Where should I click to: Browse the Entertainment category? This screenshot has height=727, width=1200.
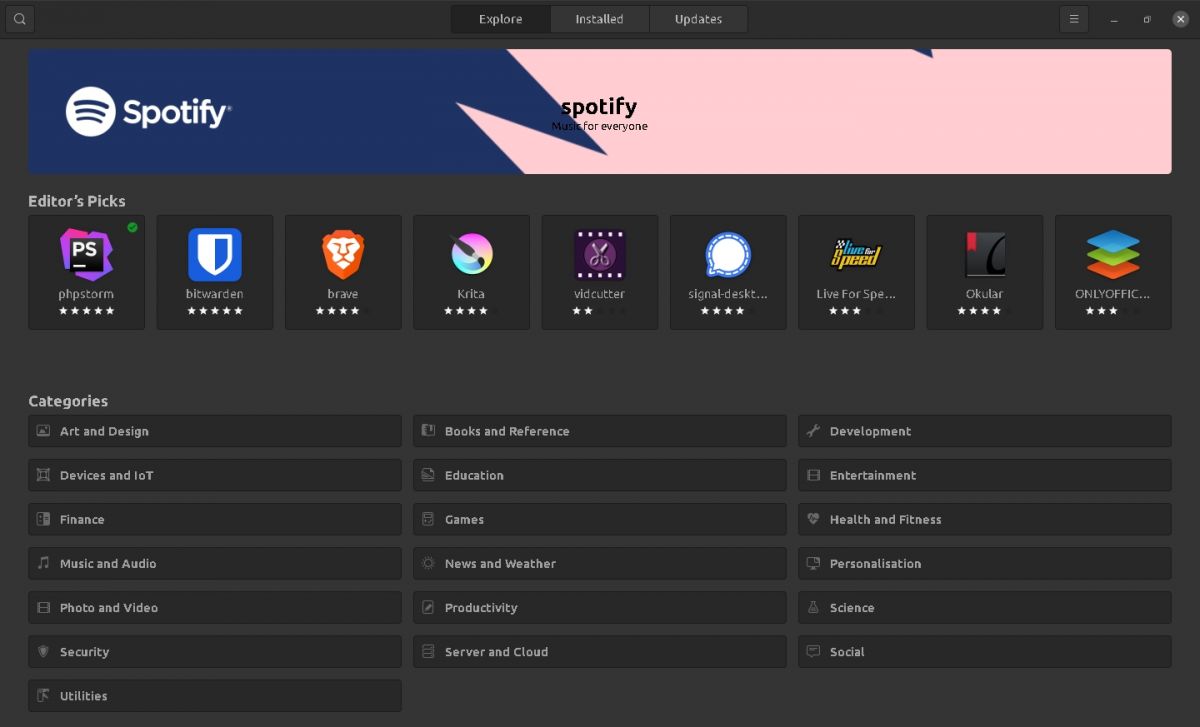(x=985, y=475)
